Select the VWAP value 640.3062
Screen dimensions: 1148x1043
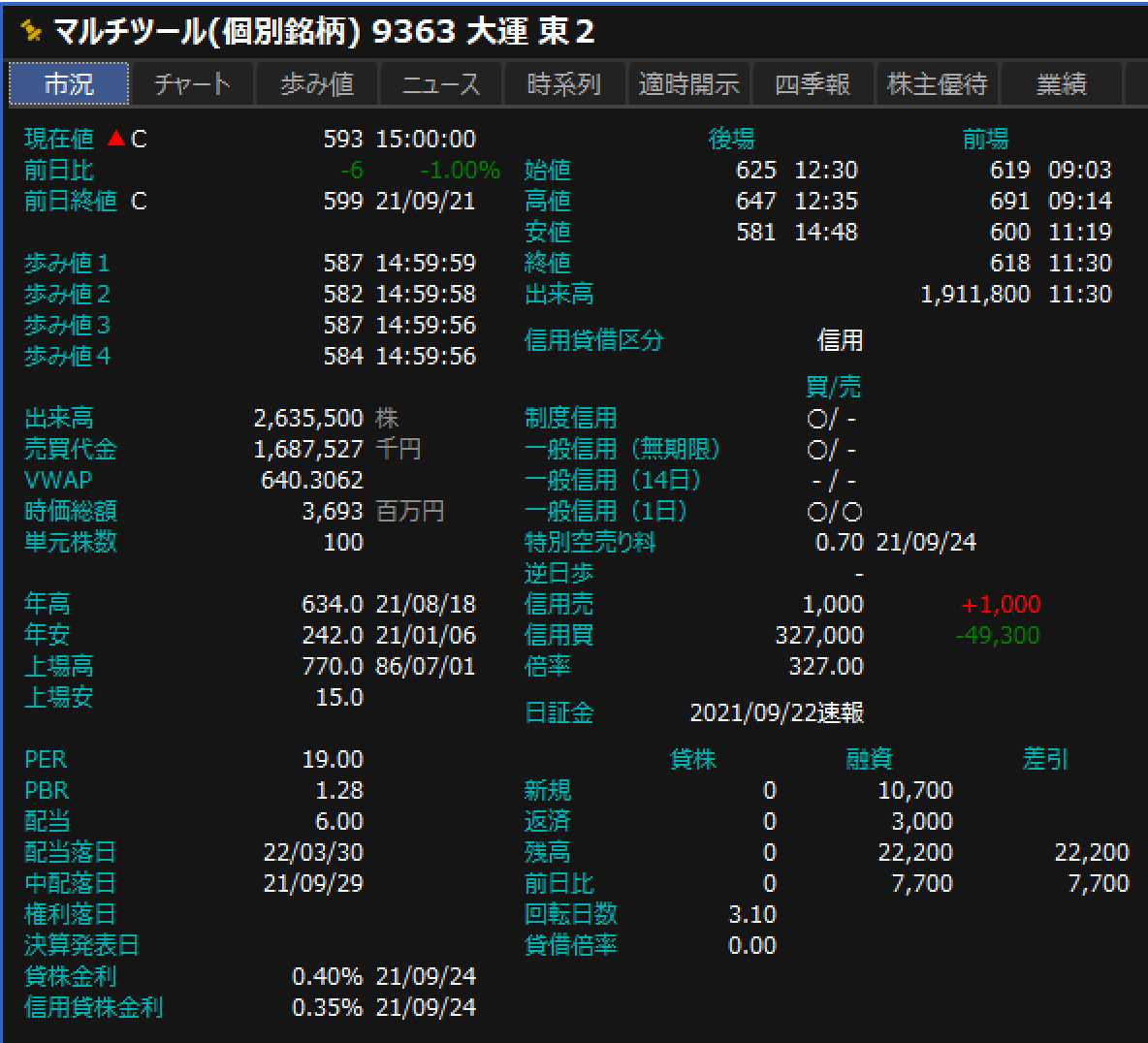(312, 480)
